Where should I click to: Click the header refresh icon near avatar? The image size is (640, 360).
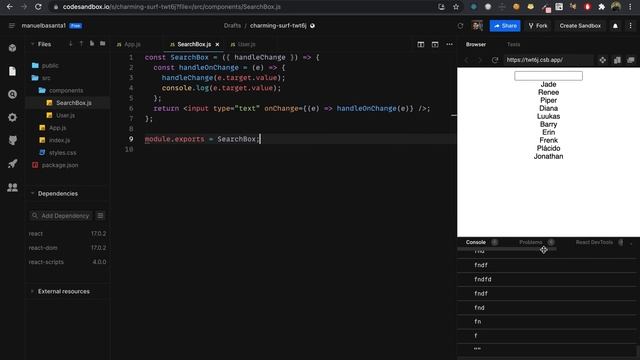tap(460, 26)
